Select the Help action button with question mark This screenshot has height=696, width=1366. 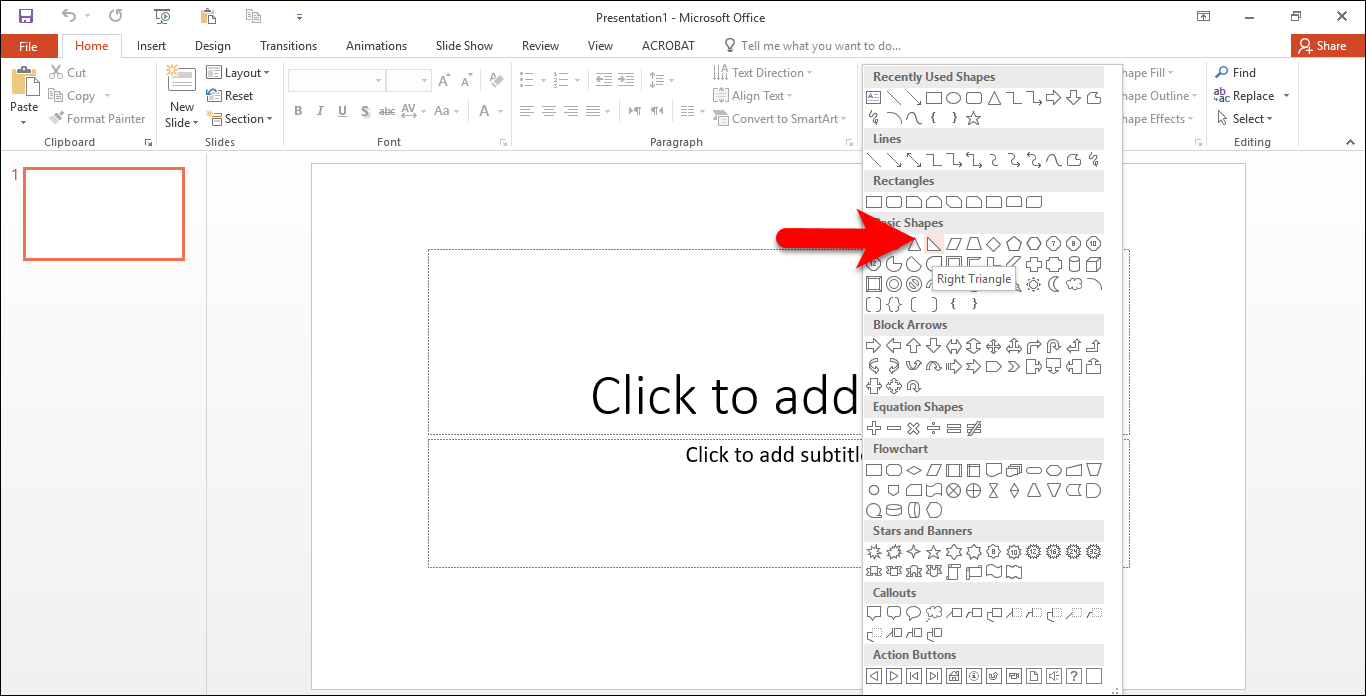pos(1074,676)
